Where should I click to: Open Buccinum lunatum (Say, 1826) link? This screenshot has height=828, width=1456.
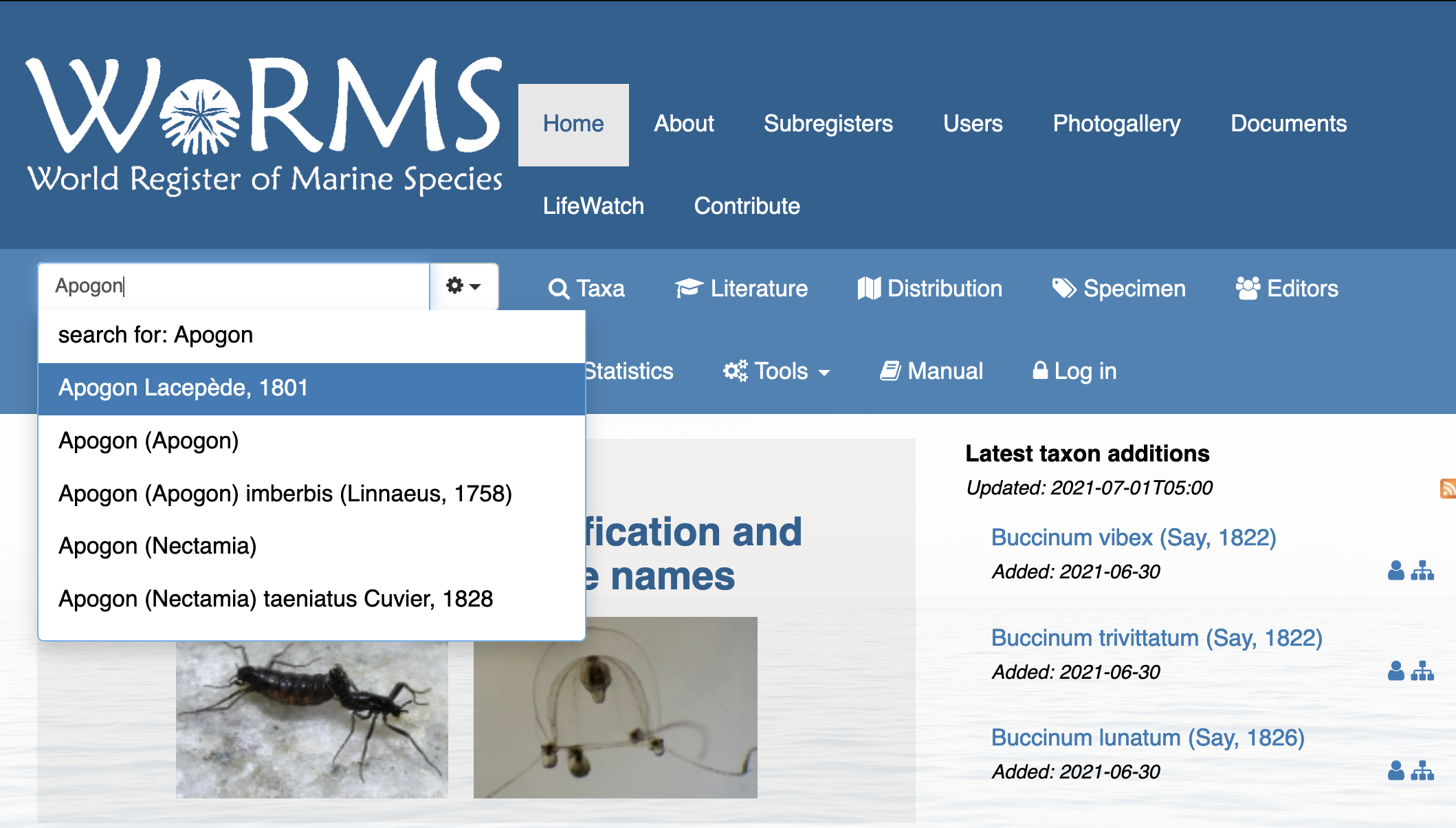click(1147, 738)
